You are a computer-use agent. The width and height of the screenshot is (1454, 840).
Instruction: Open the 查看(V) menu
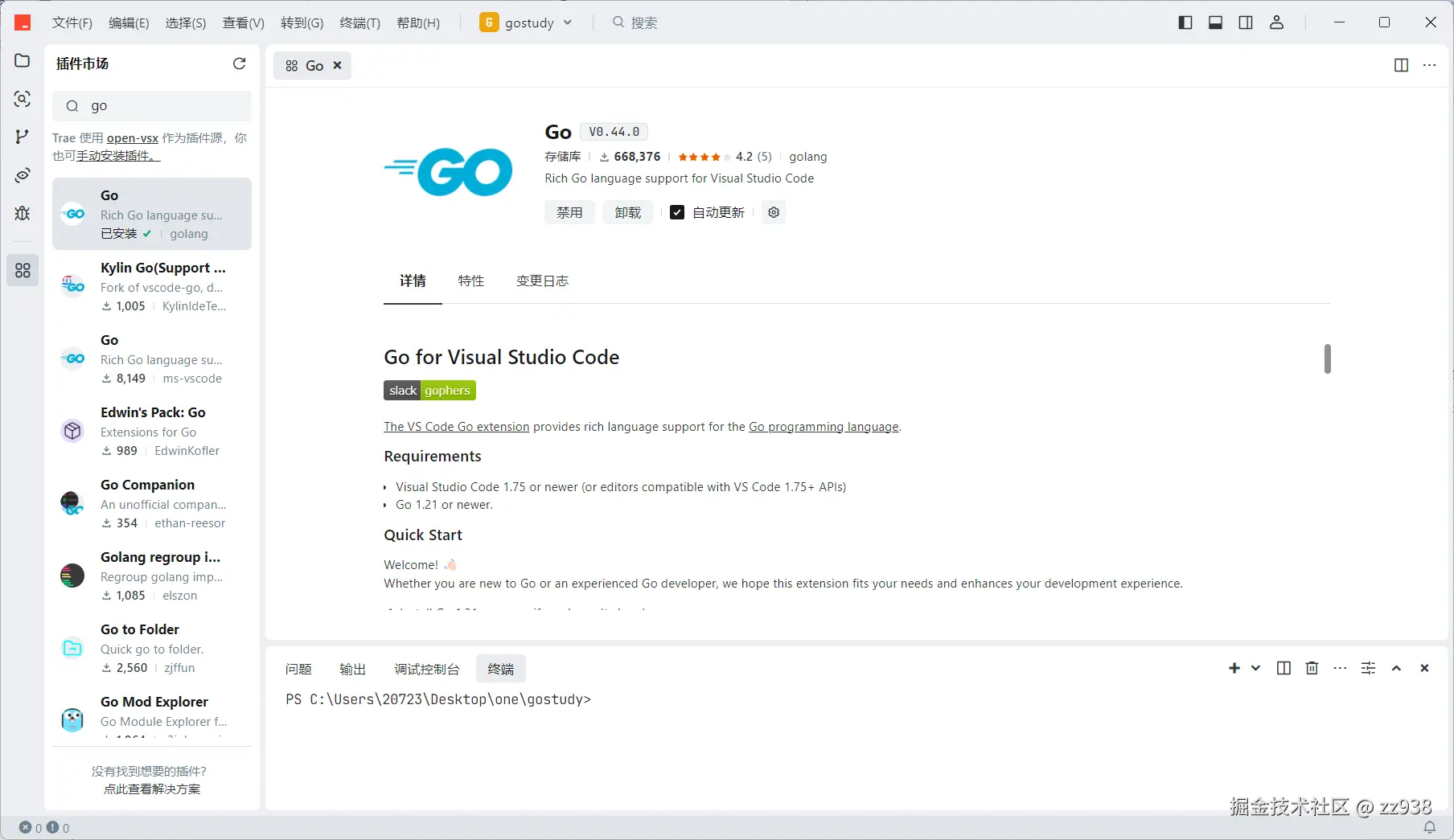click(x=244, y=23)
